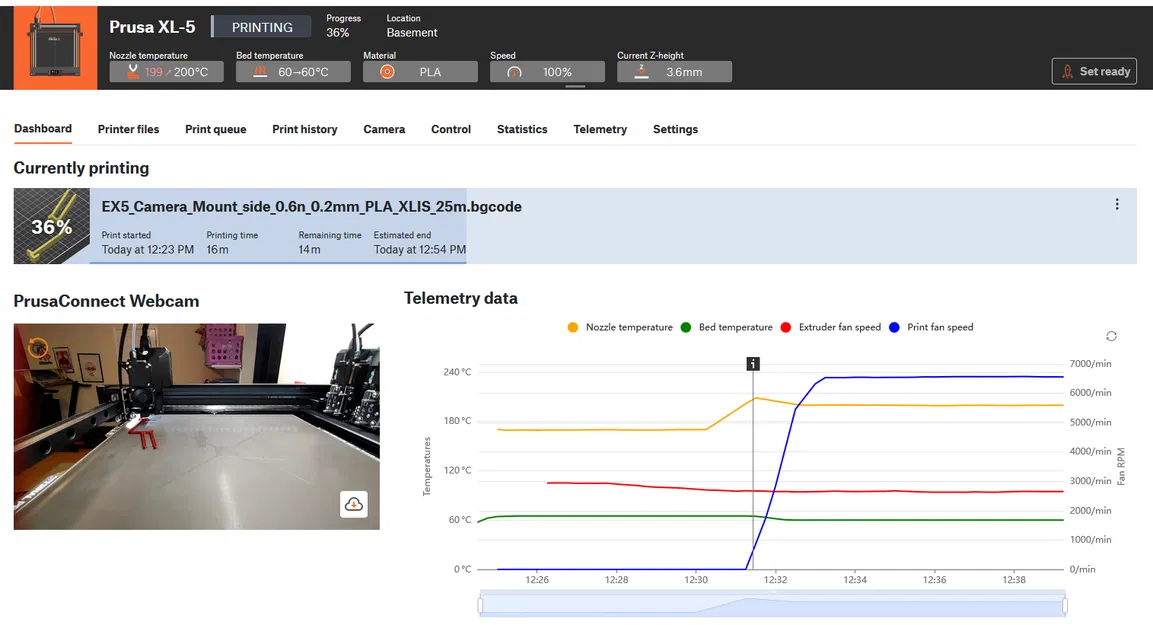The width and height of the screenshot is (1153, 625).
Task: Open the Telemetry tab
Action: pos(599,129)
